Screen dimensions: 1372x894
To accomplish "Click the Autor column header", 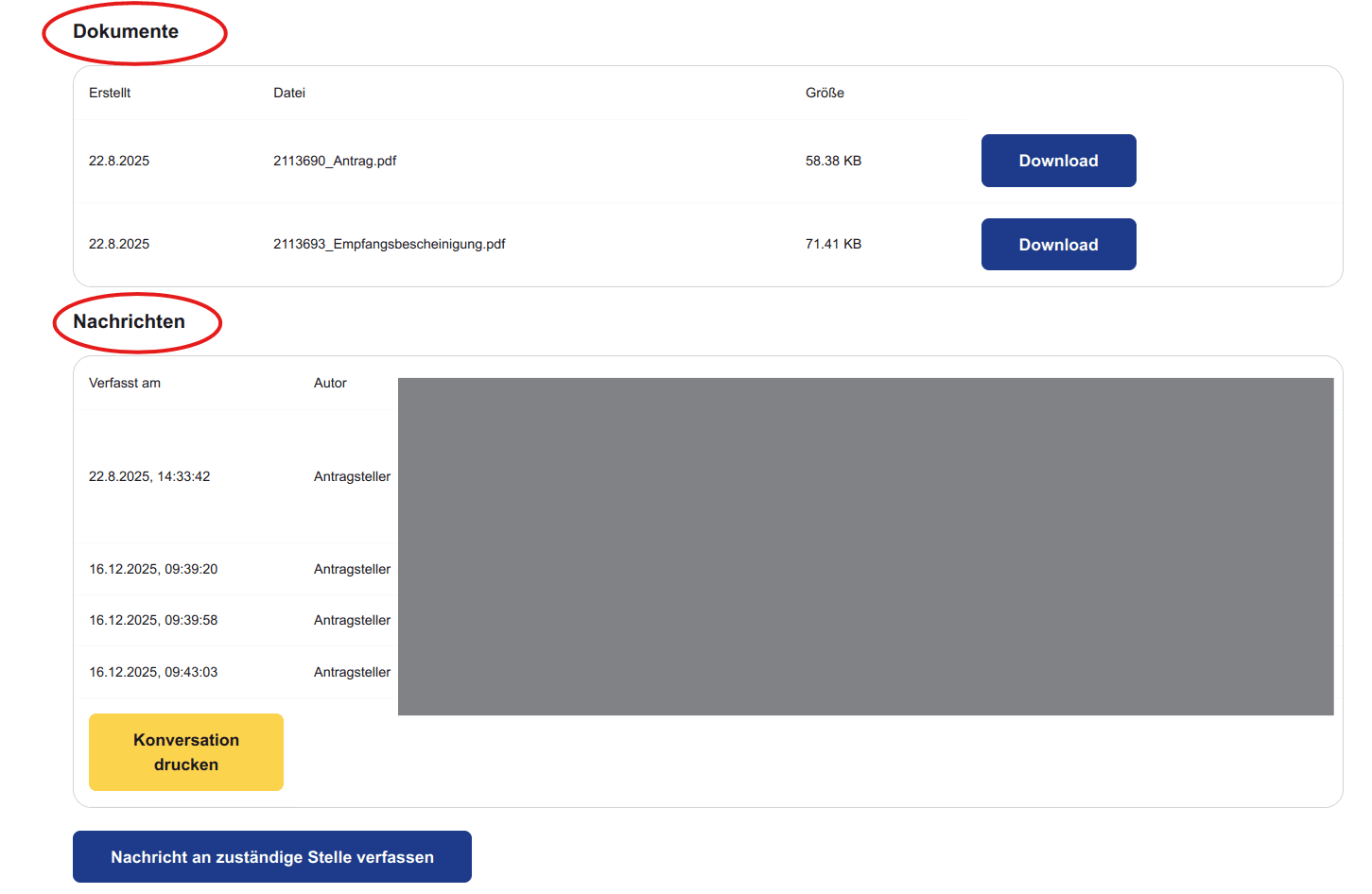I will point(330,383).
